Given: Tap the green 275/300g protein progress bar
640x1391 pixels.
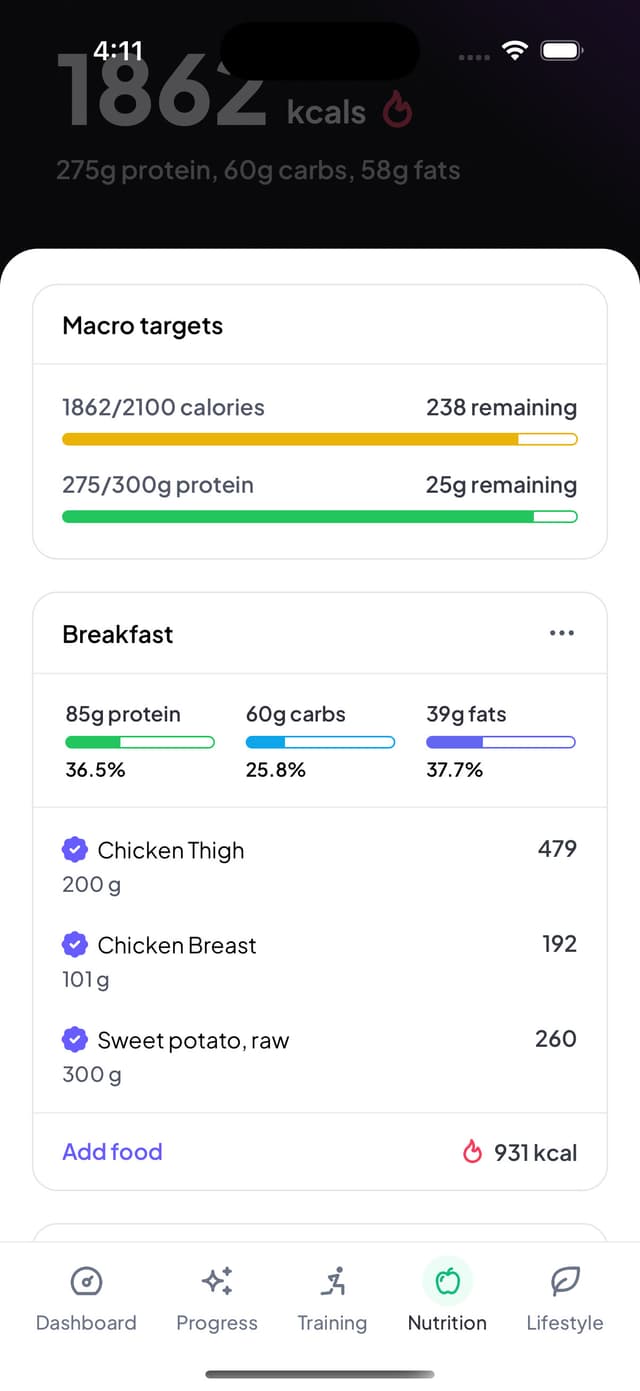Looking at the screenshot, I should coord(320,517).
